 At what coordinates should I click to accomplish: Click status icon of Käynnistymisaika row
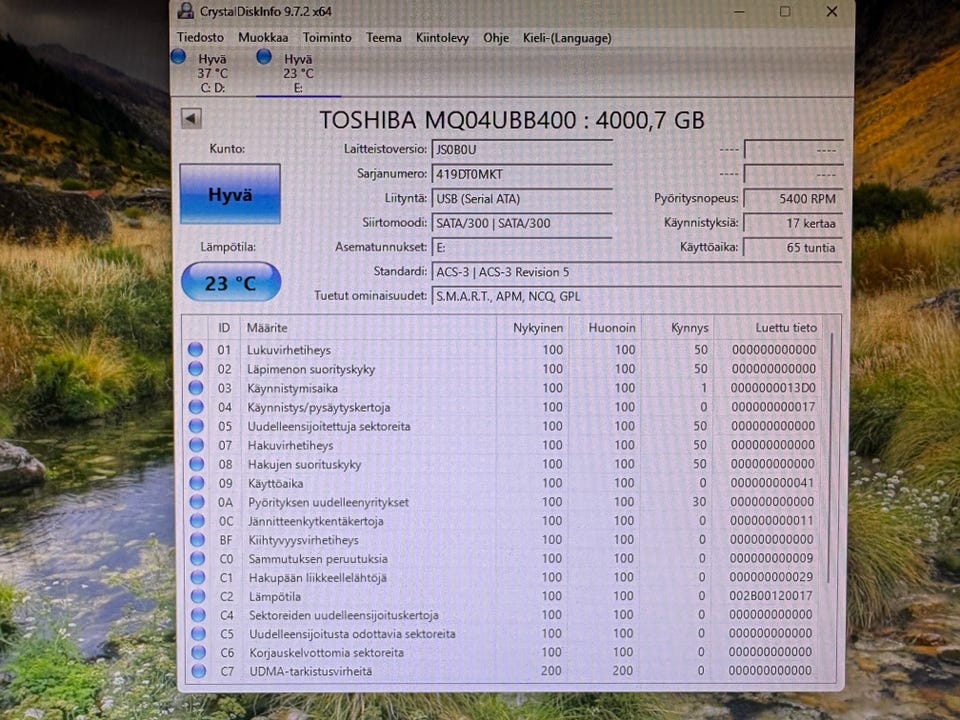coord(196,388)
